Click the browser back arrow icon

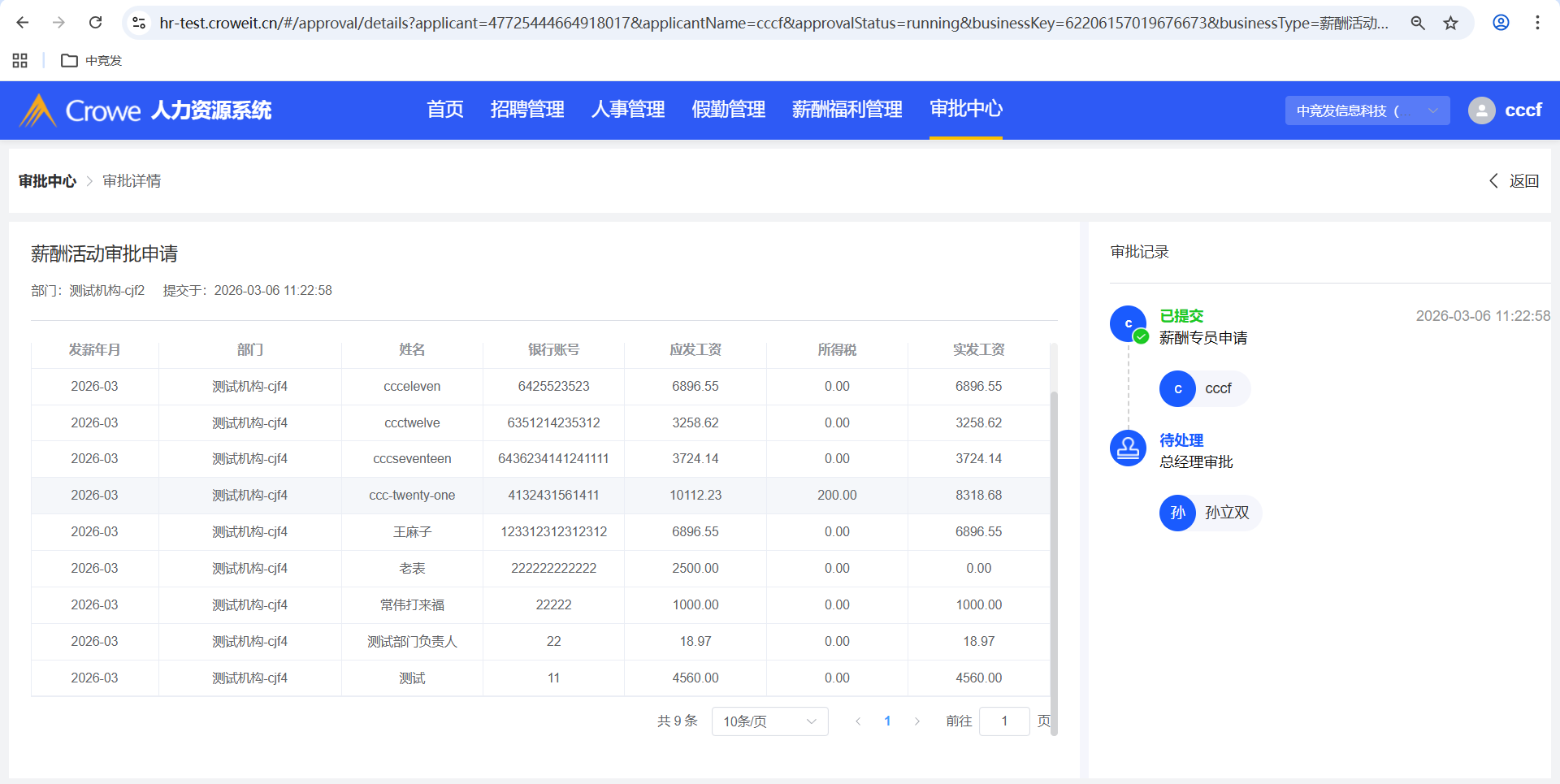23,23
